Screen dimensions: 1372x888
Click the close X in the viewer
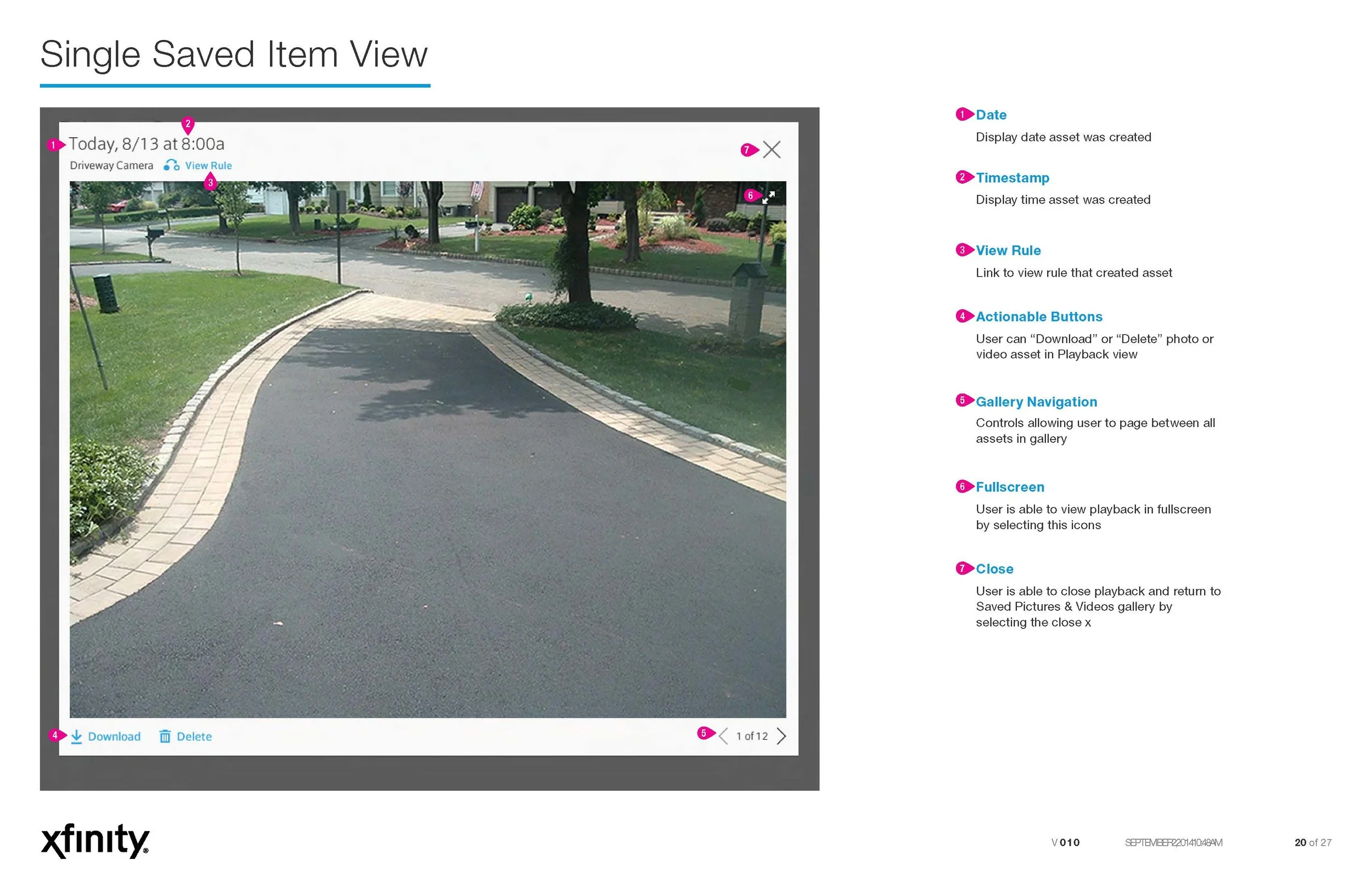point(772,150)
